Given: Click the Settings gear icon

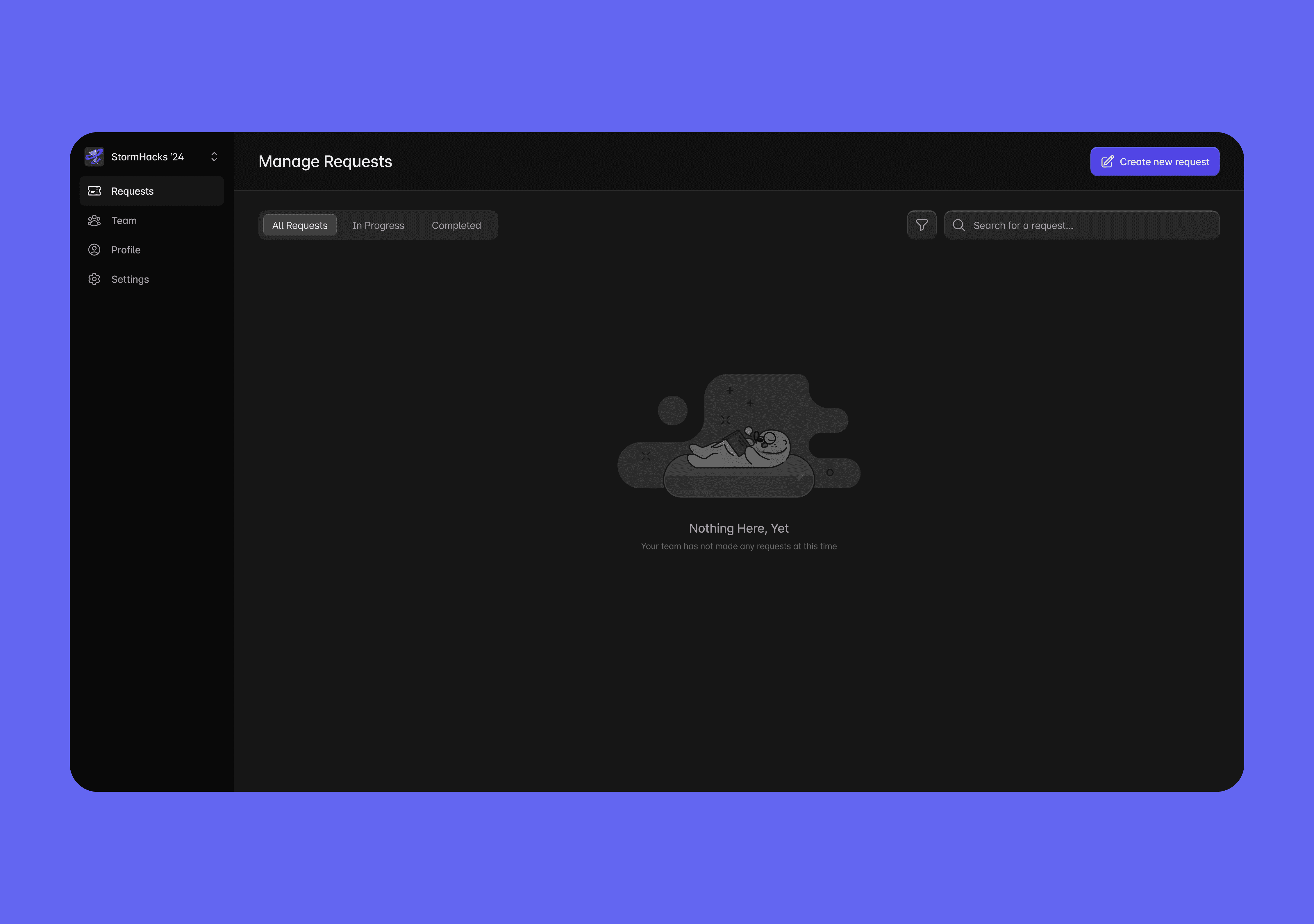Looking at the screenshot, I should (x=94, y=279).
